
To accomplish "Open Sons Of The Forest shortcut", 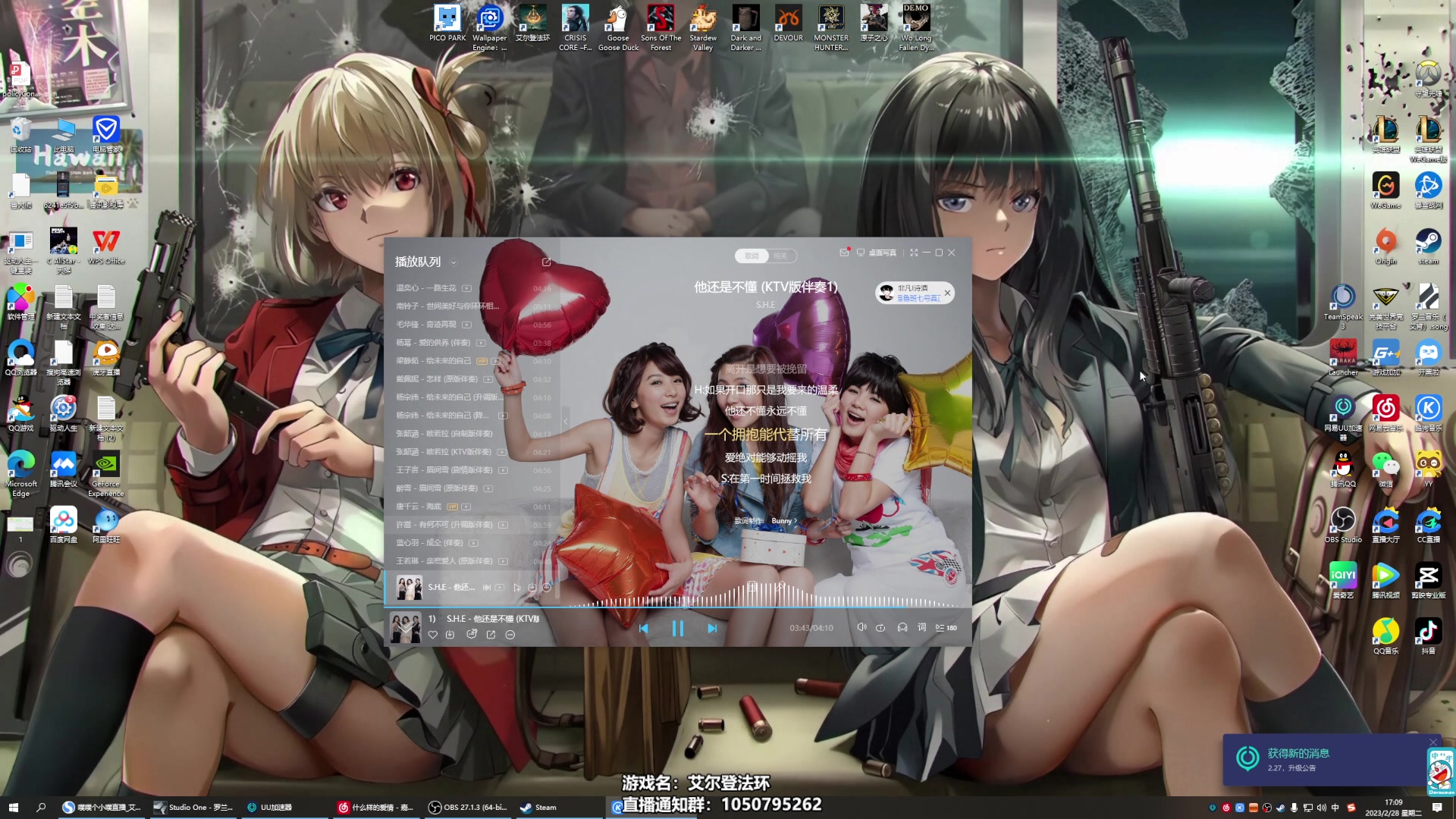I will (661, 27).
